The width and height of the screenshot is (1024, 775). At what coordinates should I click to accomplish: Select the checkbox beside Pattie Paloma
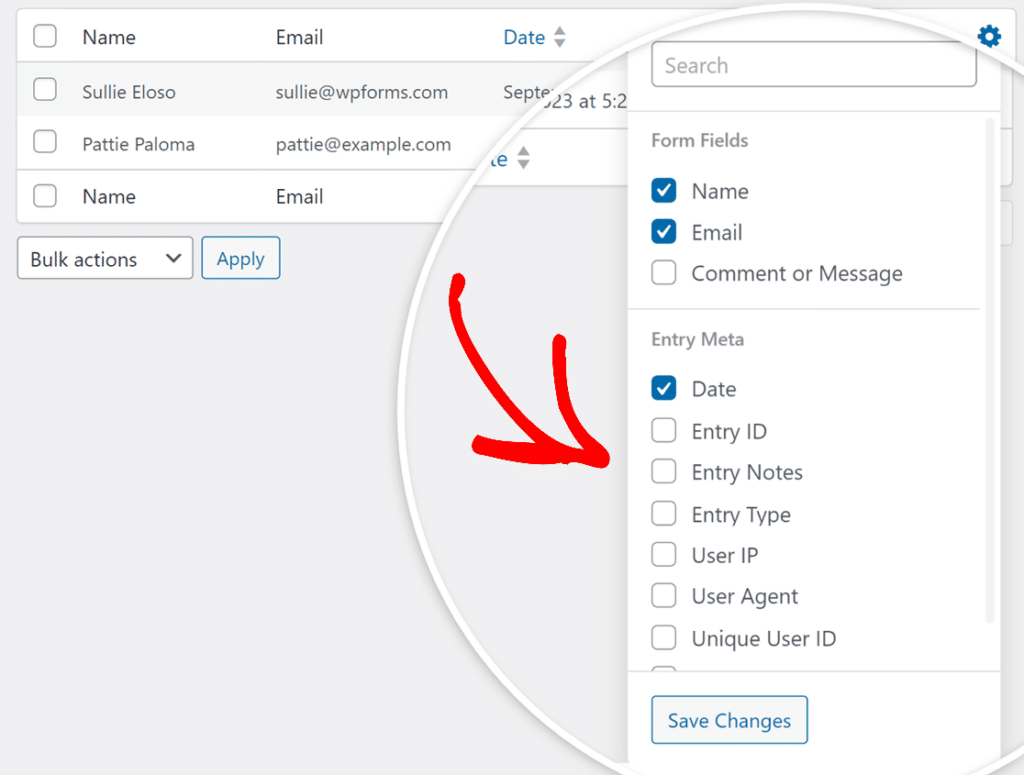tap(44, 143)
